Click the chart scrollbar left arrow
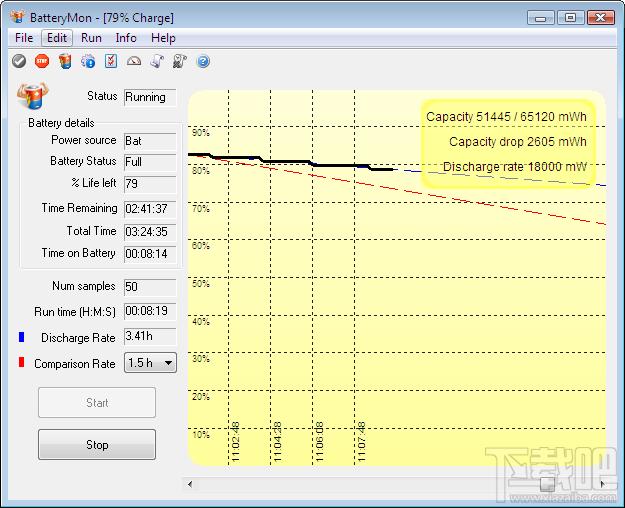Viewport: 625px width, 508px height. coord(190,484)
